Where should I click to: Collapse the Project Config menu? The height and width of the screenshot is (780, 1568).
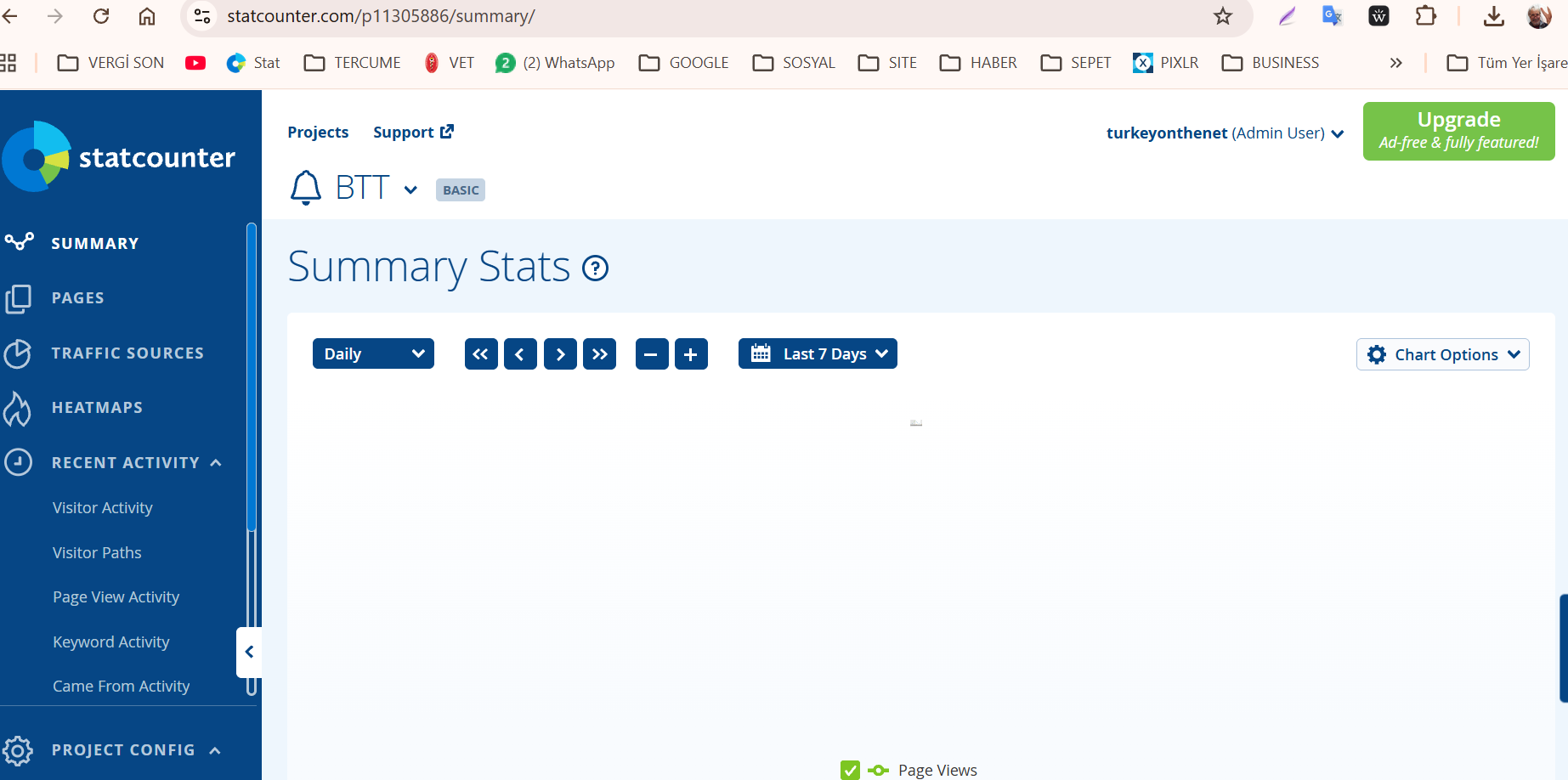[x=215, y=750]
